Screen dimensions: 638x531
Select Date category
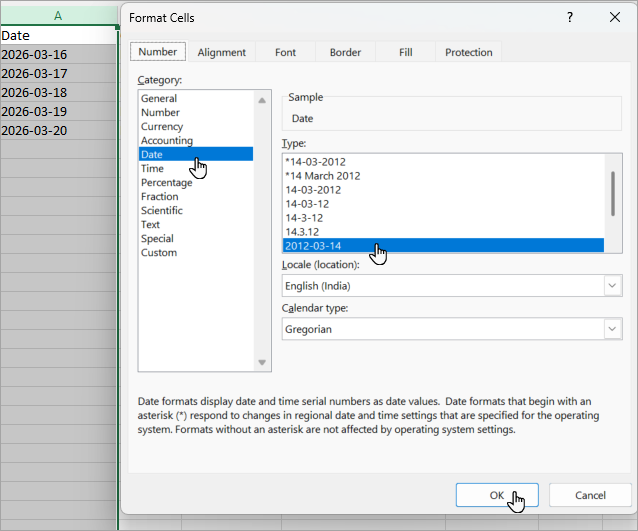[x=196, y=154]
